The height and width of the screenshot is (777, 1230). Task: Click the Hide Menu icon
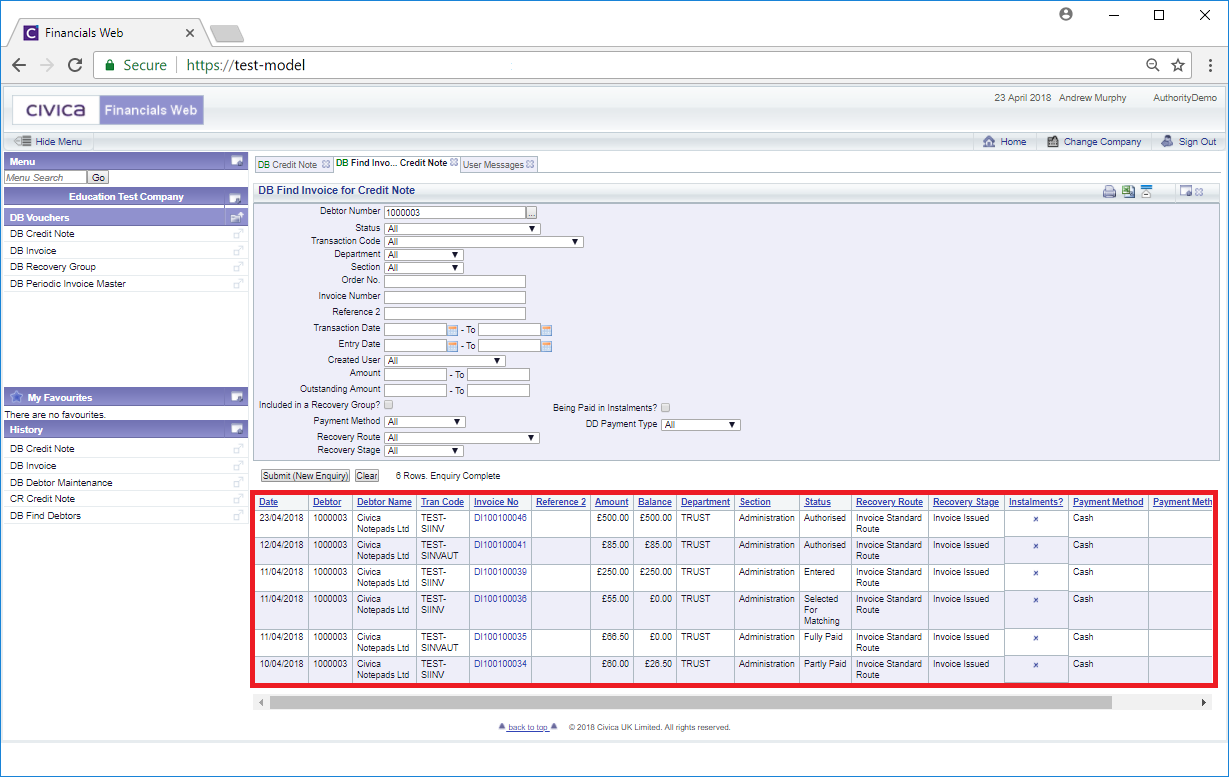click(x=23, y=142)
